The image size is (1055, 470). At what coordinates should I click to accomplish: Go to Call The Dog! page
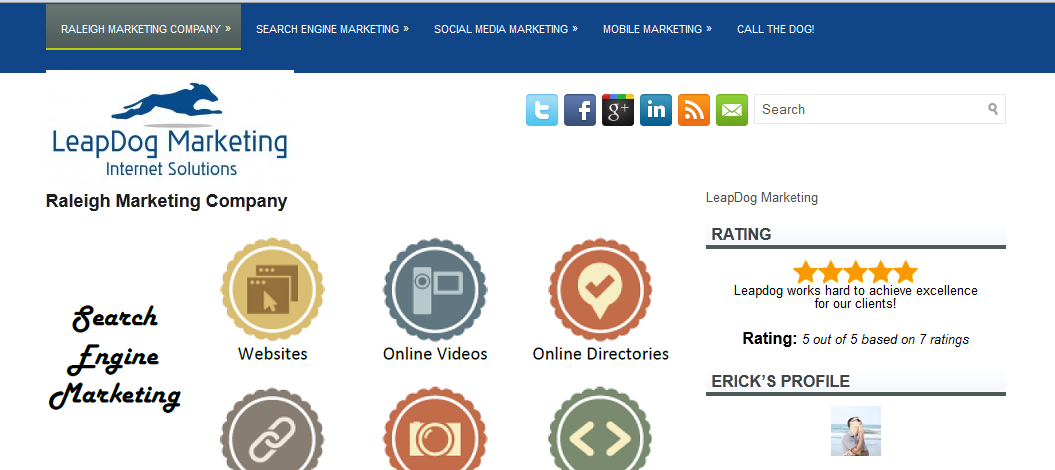click(776, 29)
